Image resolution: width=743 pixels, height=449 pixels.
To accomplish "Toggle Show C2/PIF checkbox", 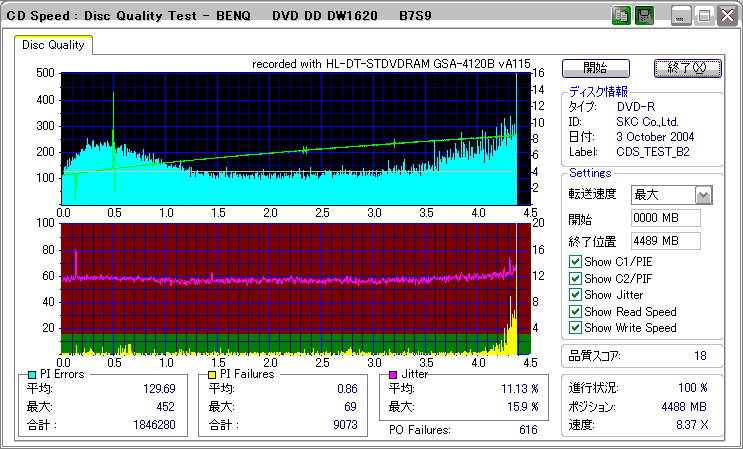I will 575,278.
